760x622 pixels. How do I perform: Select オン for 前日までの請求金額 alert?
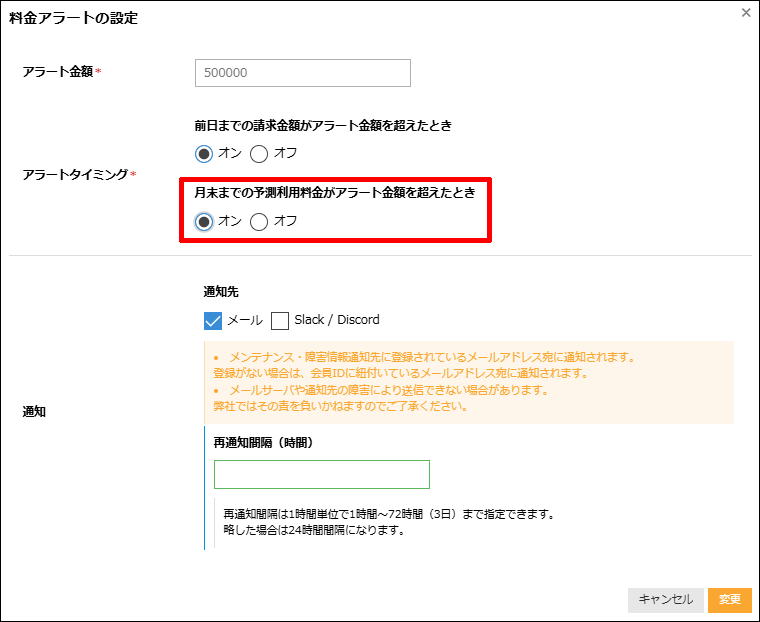tap(204, 154)
